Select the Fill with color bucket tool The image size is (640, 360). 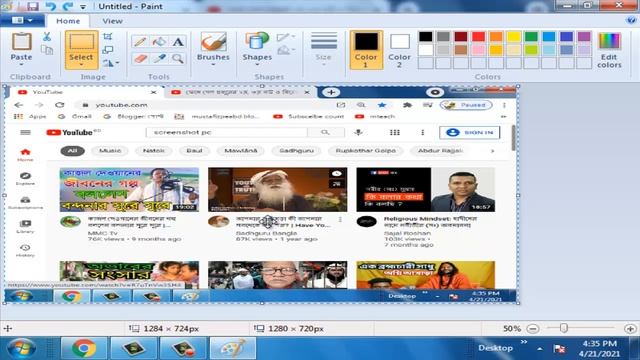(x=159, y=41)
